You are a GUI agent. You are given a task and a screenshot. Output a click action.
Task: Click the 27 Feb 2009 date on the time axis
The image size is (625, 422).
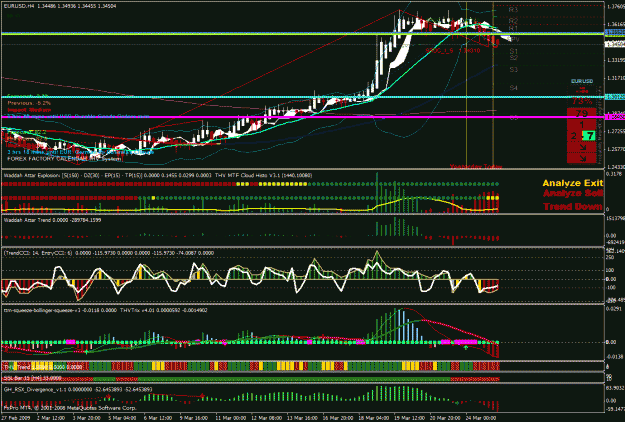coord(16,418)
